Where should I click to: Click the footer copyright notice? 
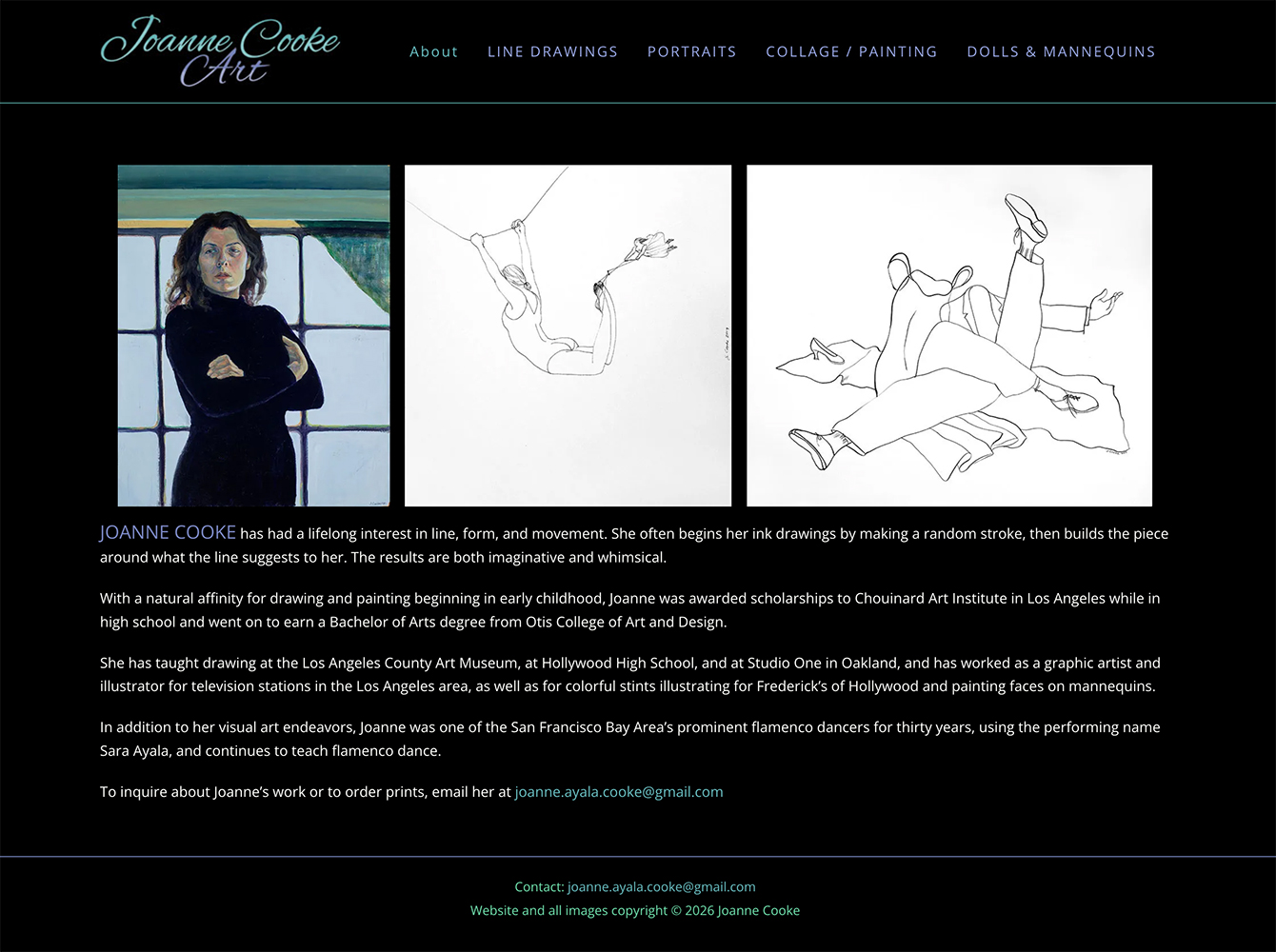(x=635, y=910)
